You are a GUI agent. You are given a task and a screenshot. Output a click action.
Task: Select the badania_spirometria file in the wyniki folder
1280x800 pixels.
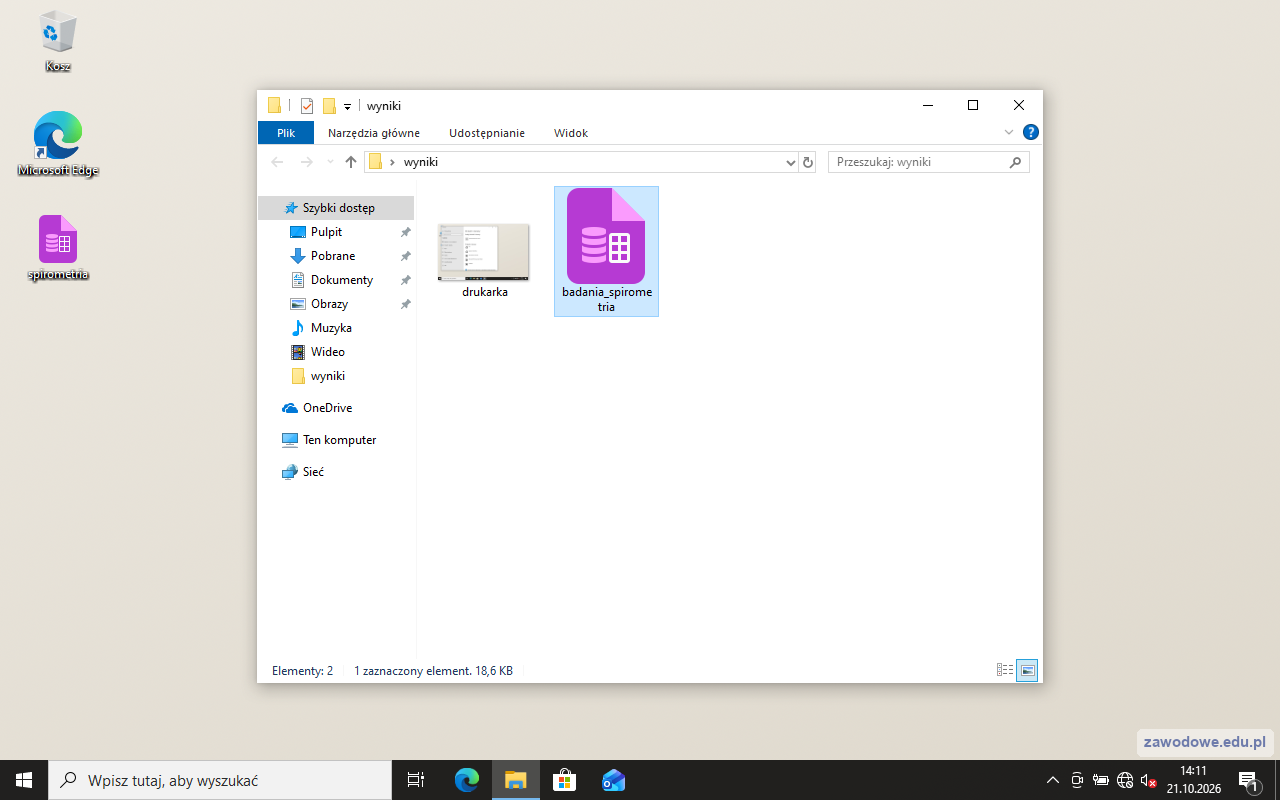pyautogui.click(x=606, y=251)
